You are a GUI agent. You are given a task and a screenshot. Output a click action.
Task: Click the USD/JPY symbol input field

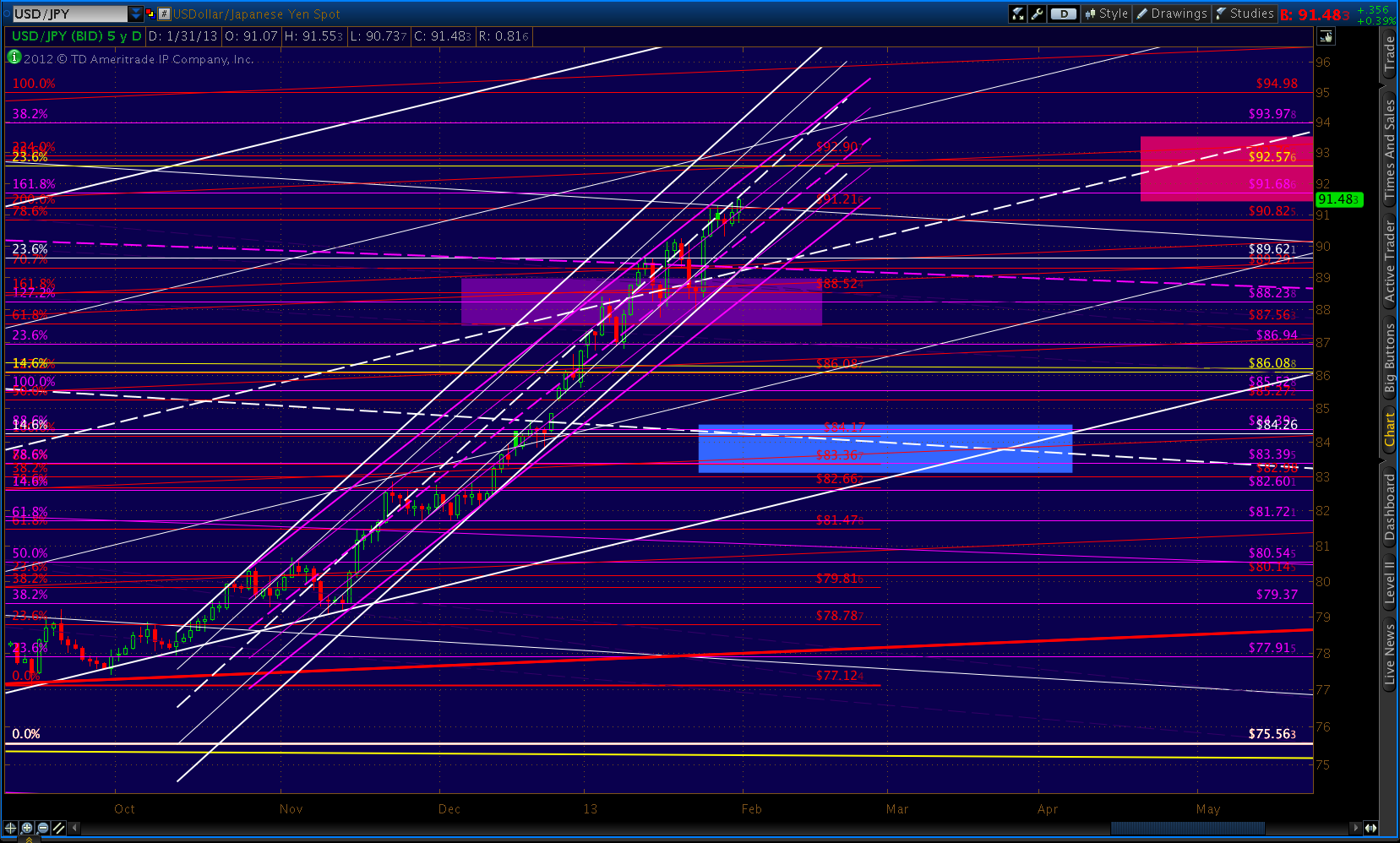(x=69, y=14)
